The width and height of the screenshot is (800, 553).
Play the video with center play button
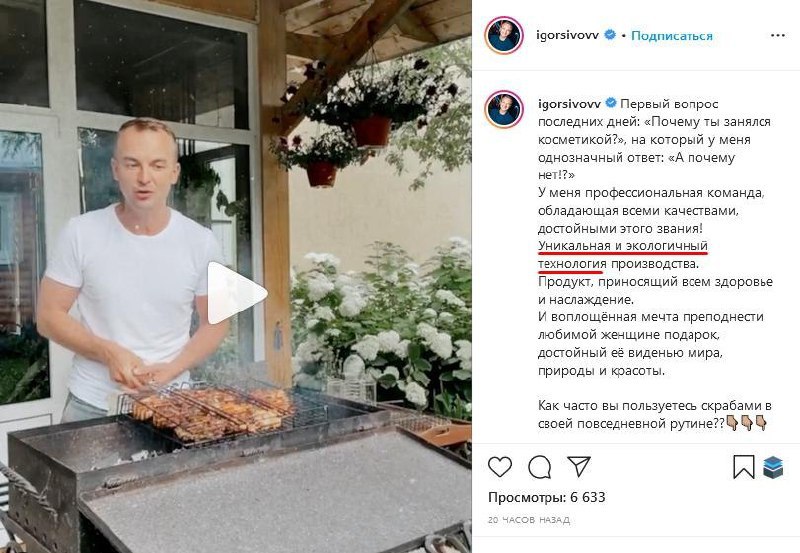click(x=237, y=293)
